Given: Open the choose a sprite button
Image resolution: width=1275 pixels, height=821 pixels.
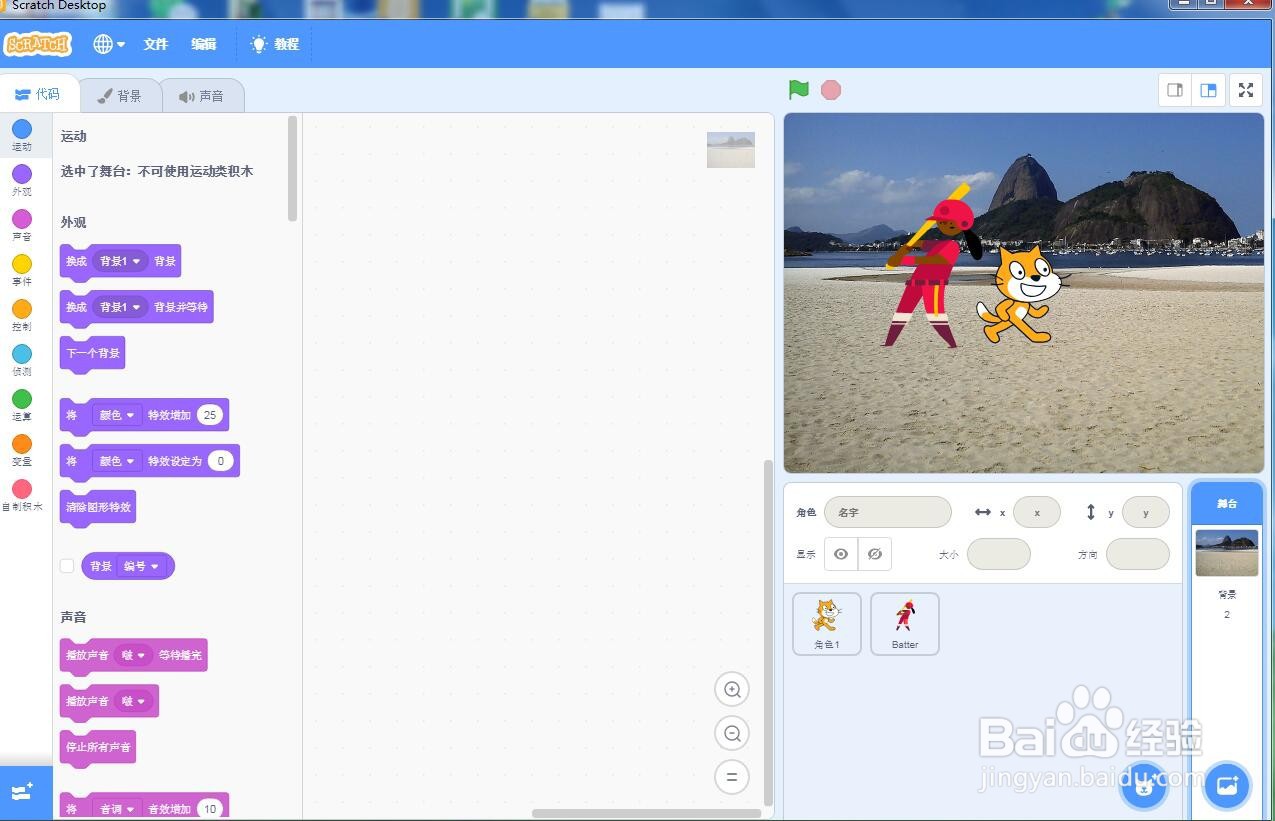Looking at the screenshot, I should (x=1145, y=785).
